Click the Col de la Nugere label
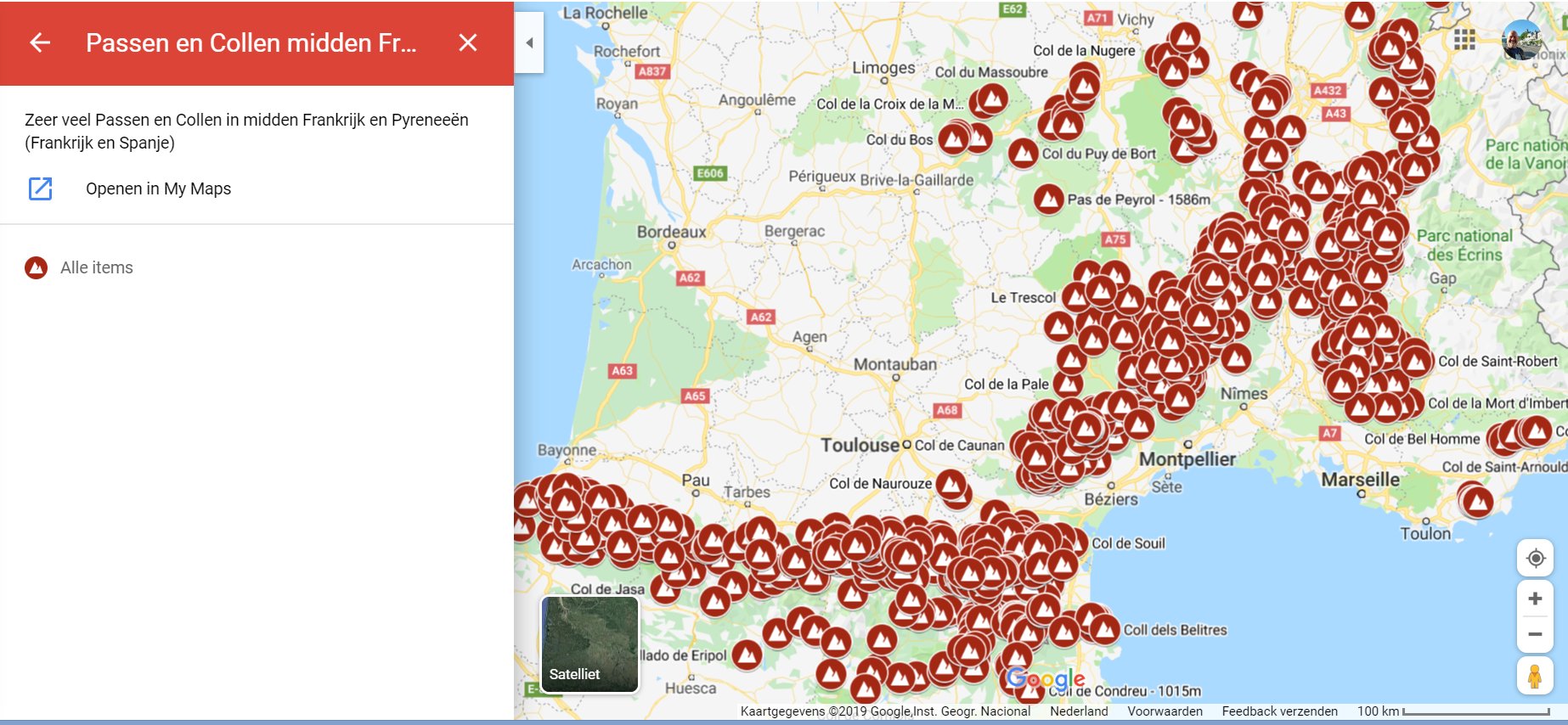Viewport: 1568px width, 725px height. click(1084, 51)
